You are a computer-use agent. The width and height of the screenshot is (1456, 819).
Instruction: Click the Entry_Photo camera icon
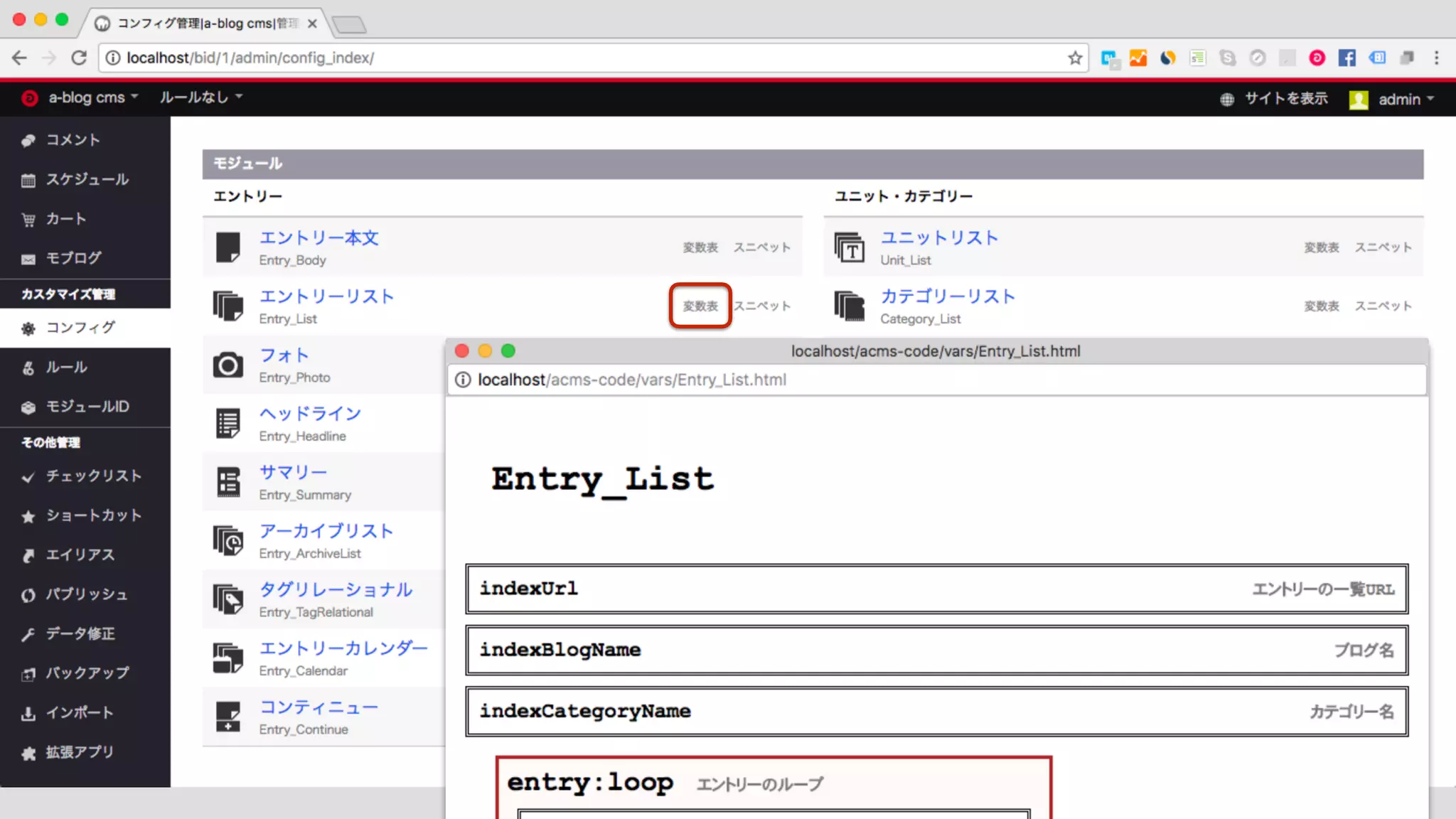click(227, 365)
